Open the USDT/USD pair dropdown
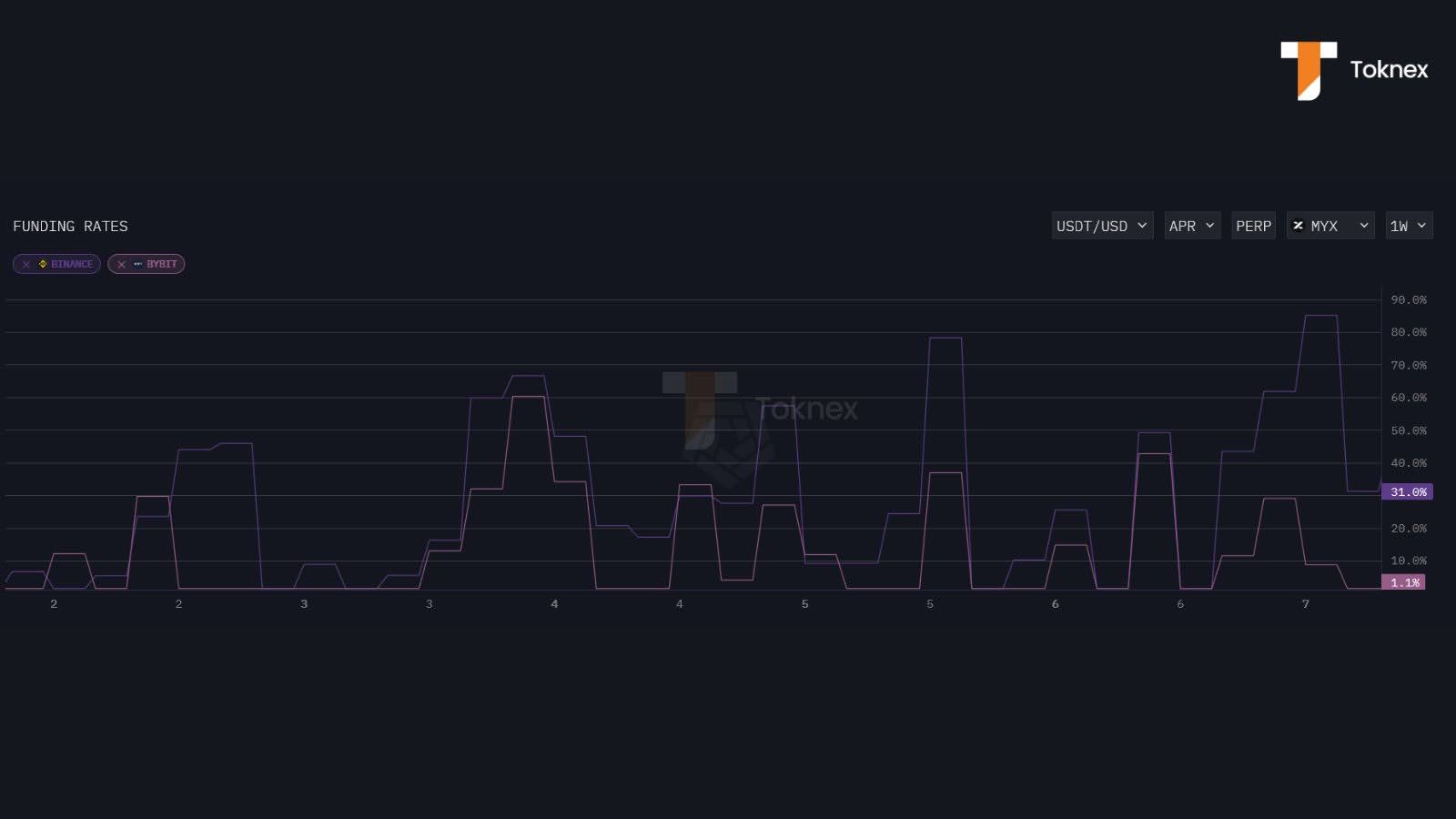1456x819 pixels. tap(1102, 226)
